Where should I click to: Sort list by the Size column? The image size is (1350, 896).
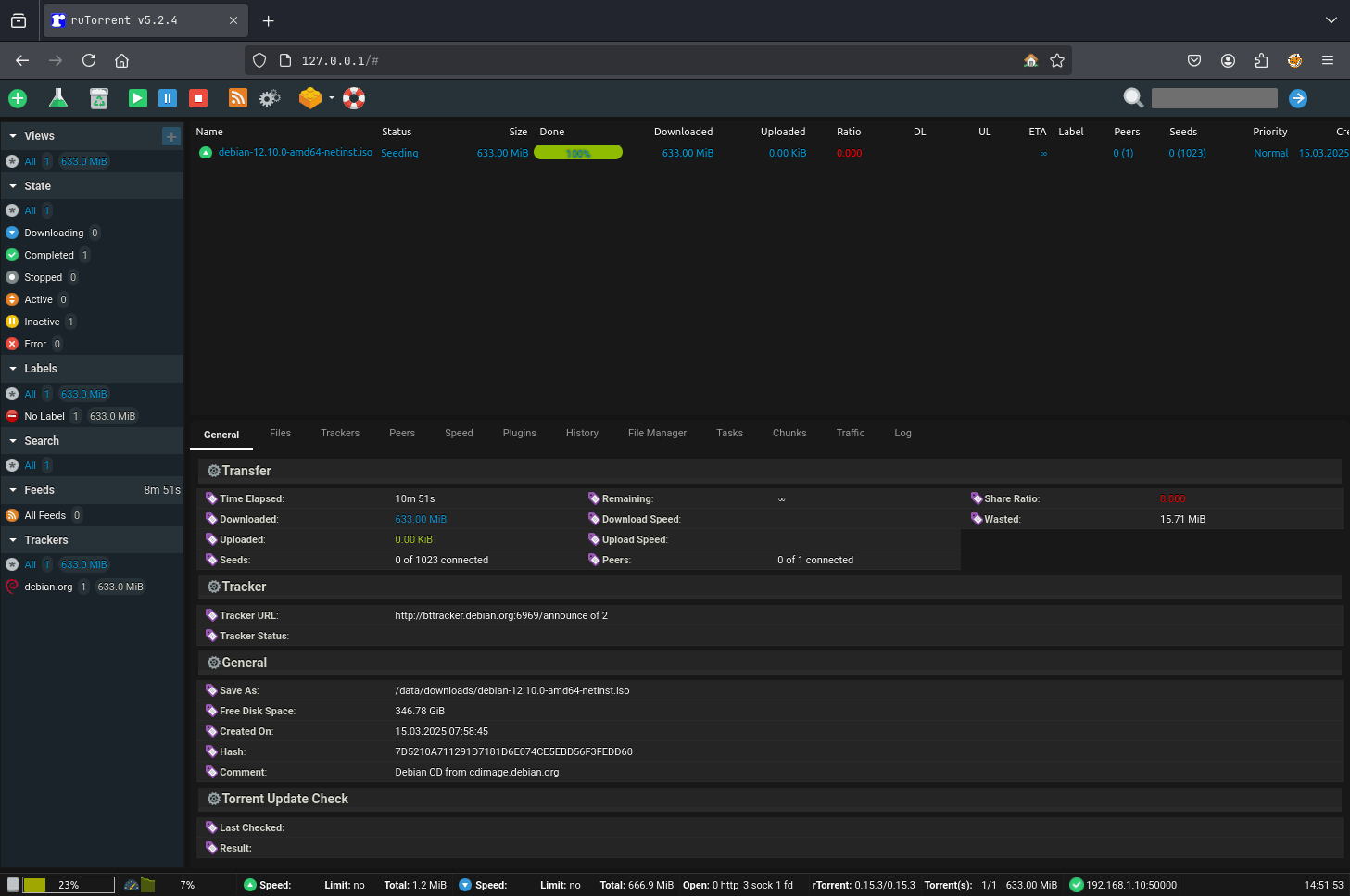518,132
